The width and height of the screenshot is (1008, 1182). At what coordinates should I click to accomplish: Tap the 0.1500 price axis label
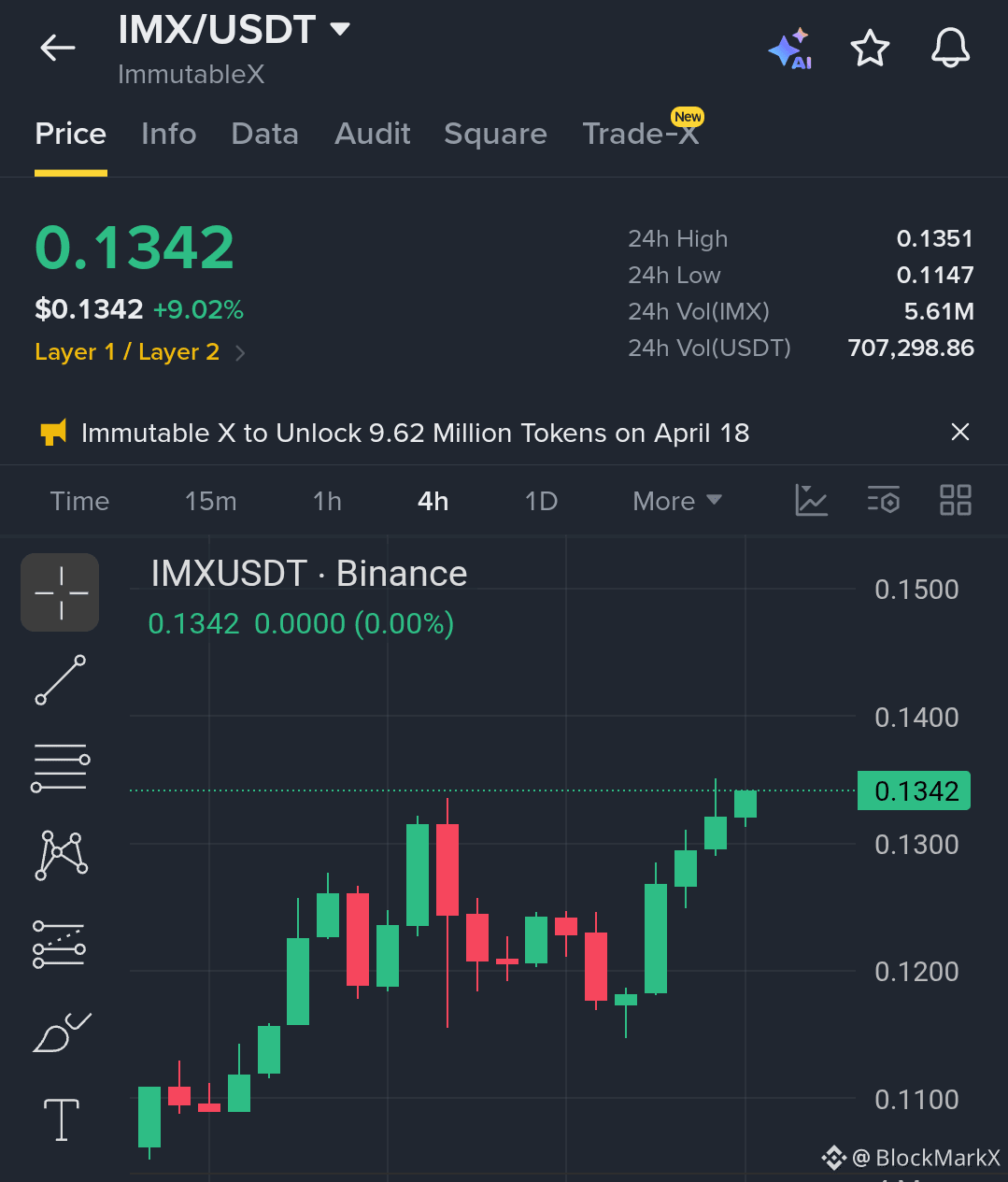point(916,590)
